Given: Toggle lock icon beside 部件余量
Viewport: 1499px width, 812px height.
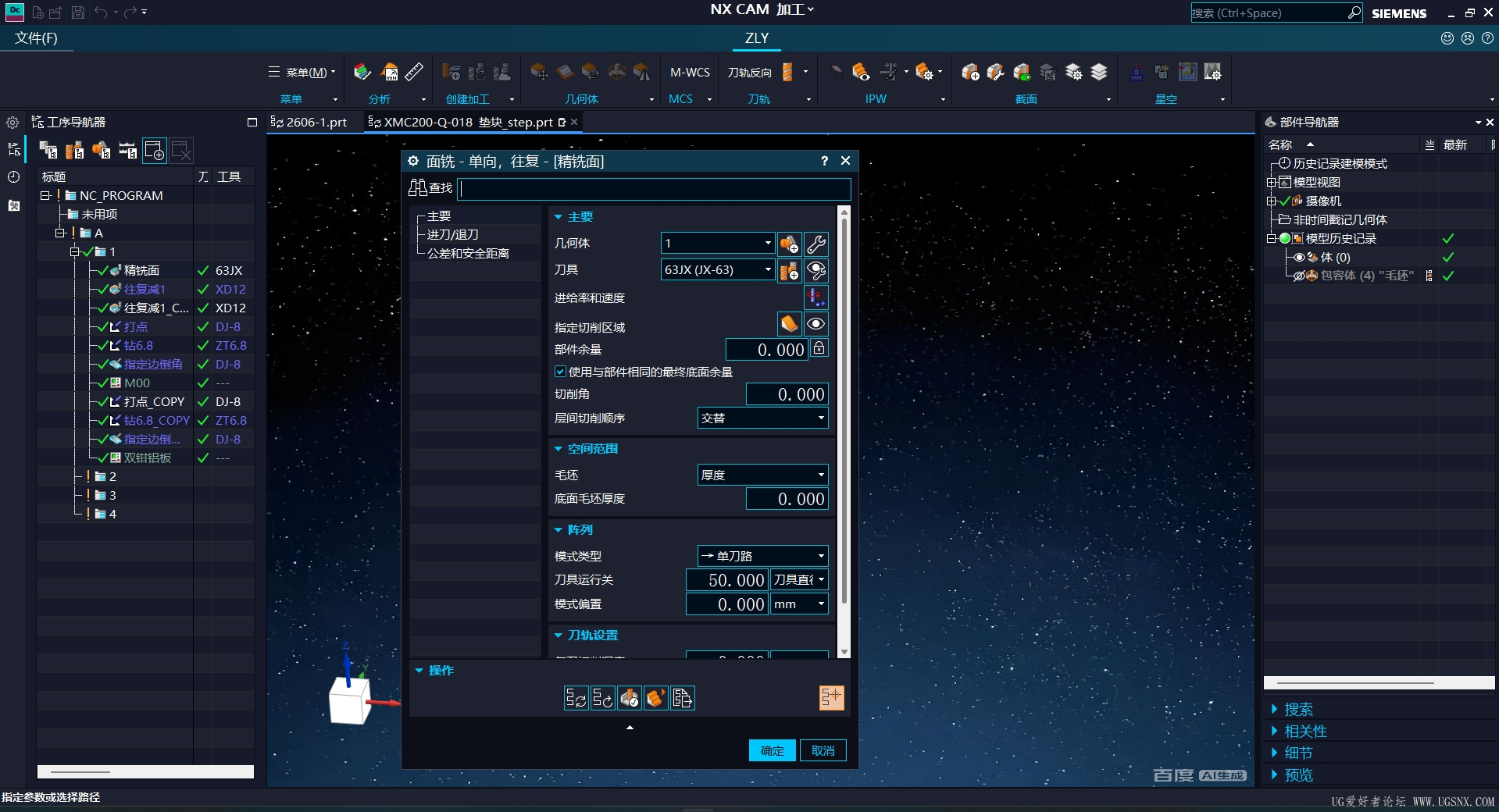Looking at the screenshot, I should coord(819,348).
